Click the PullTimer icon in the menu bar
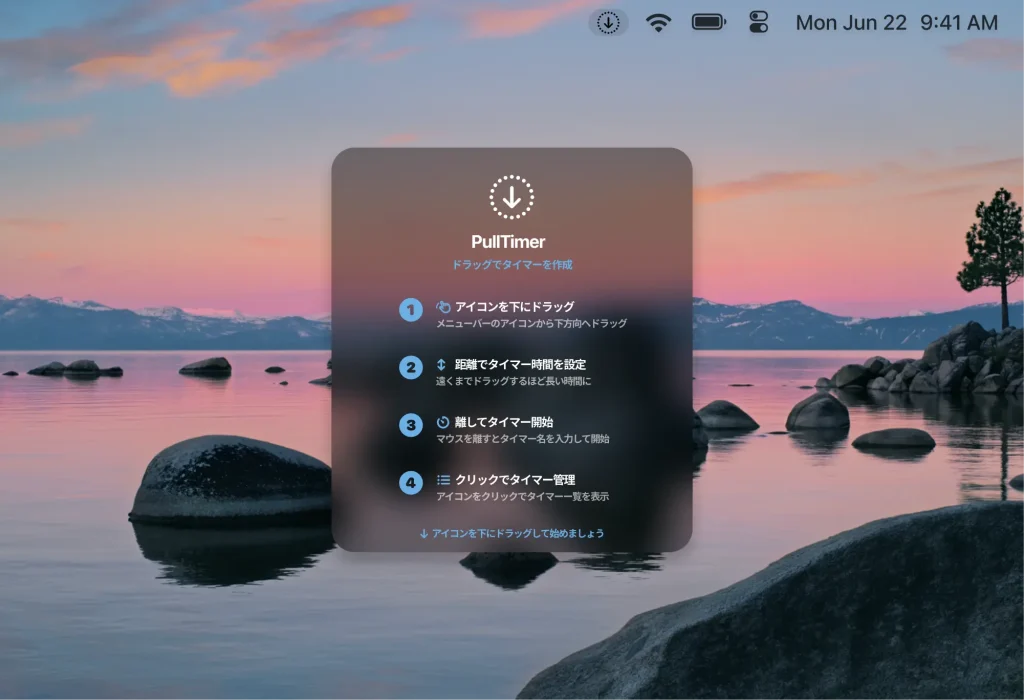 click(608, 22)
